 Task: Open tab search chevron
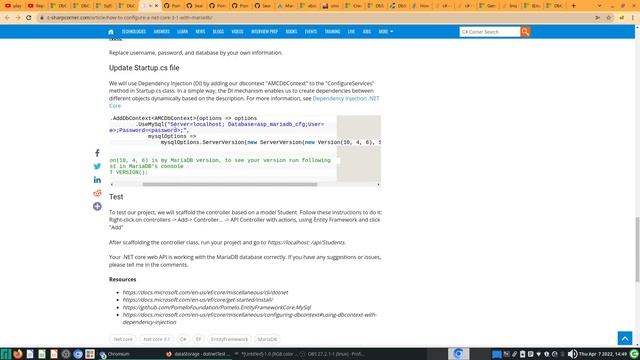coord(599,6)
